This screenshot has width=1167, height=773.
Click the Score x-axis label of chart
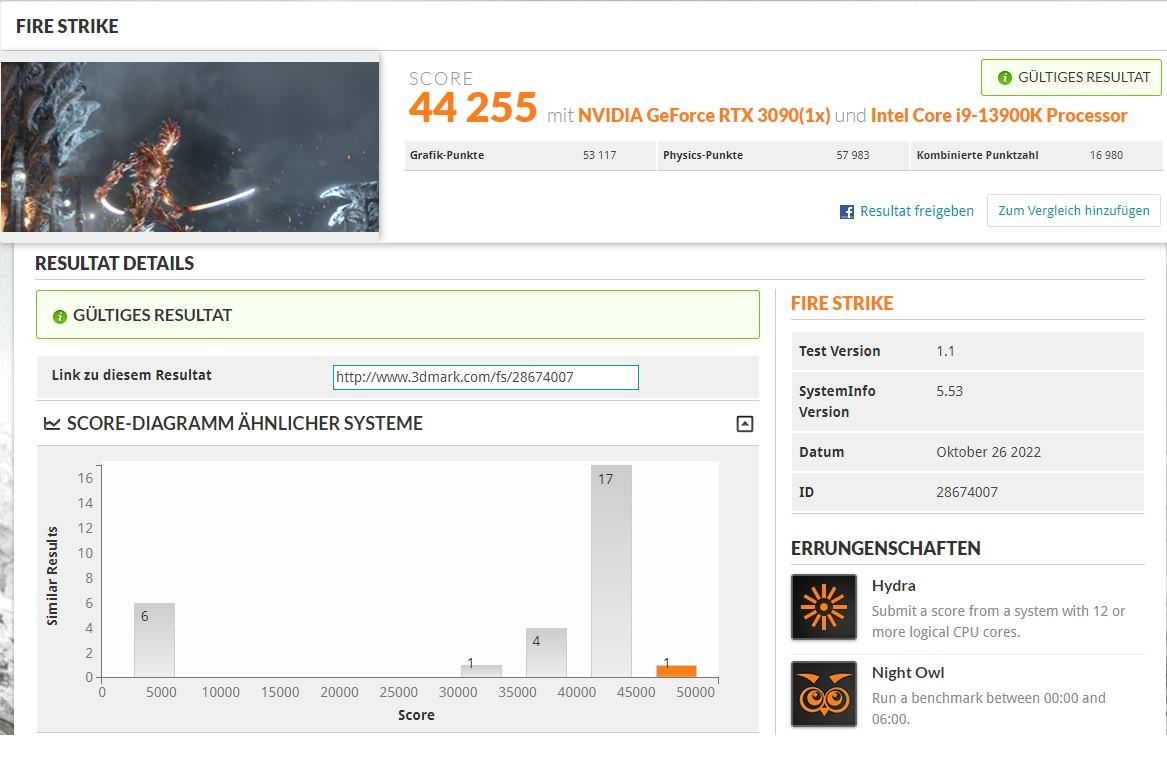point(416,715)
